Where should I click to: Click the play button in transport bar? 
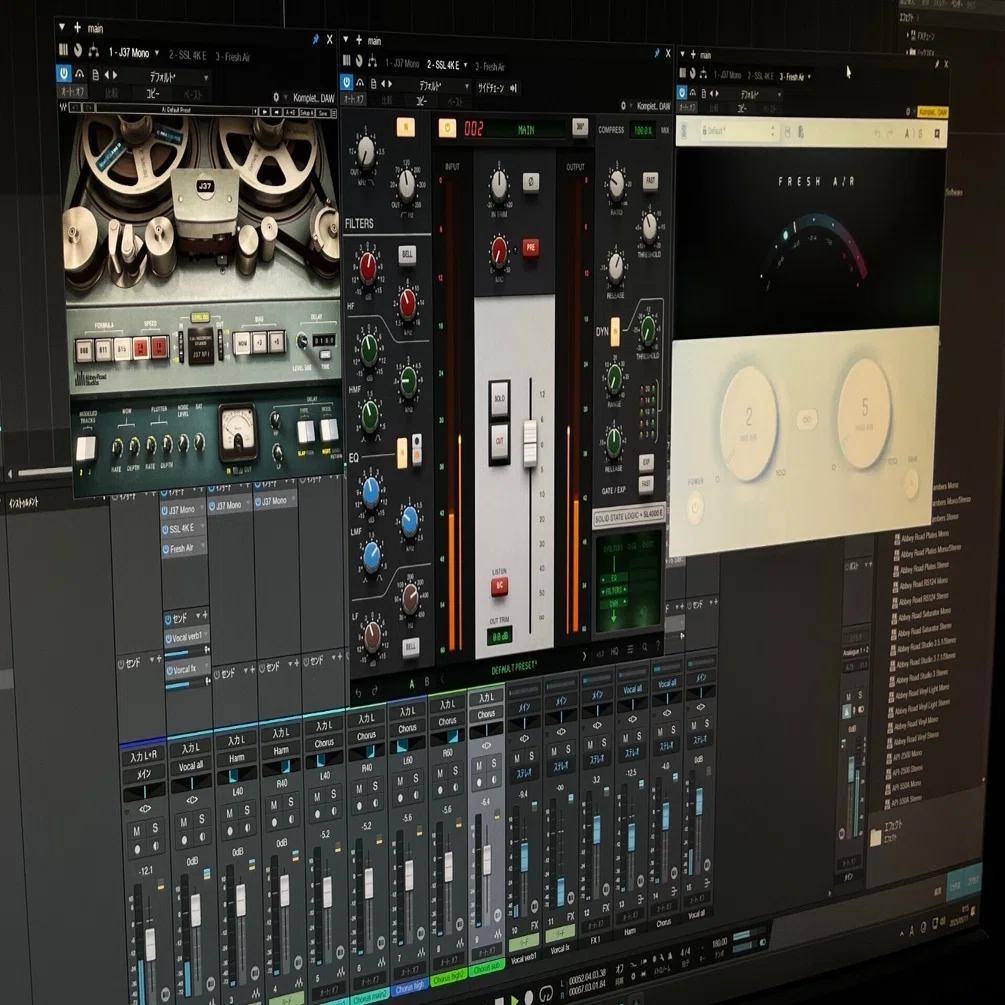pyautogui.click(x=514, y=999)
